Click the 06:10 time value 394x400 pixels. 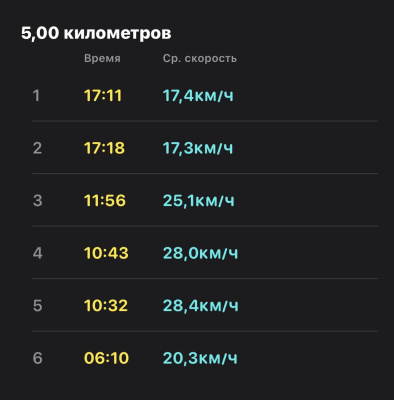(x=106, y=358)
